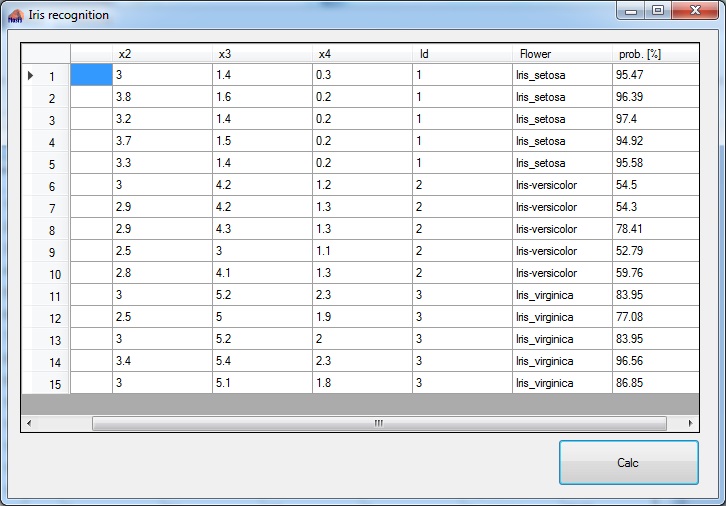The width and height of the screenshot is (726, 506).
Task: Click the Iris recognition app icon in title bar
Action: point(15,16)
